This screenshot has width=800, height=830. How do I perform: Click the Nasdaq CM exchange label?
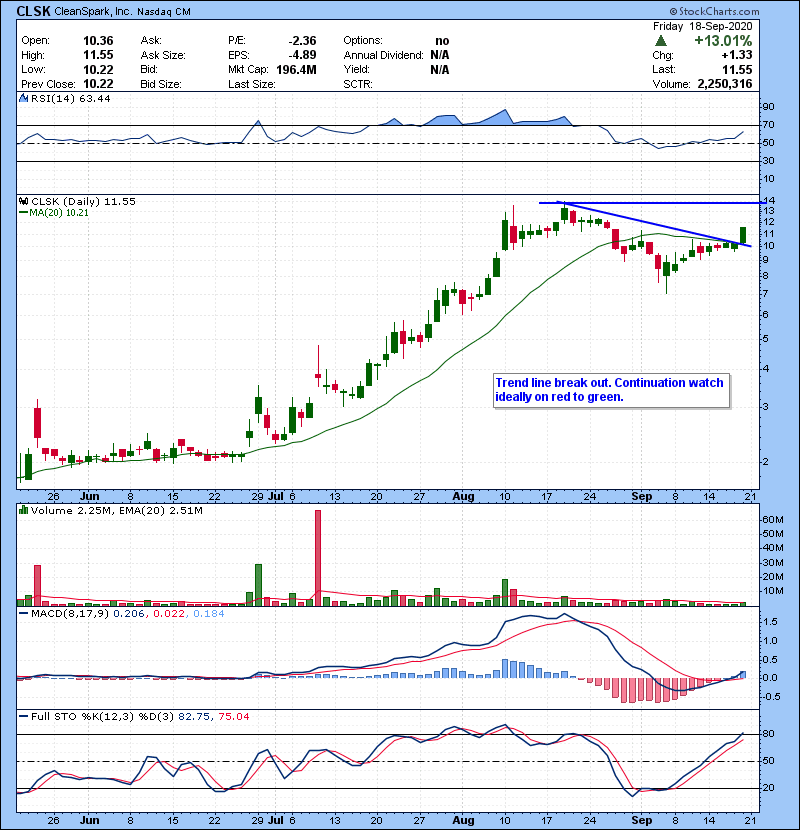pos(164,12)
